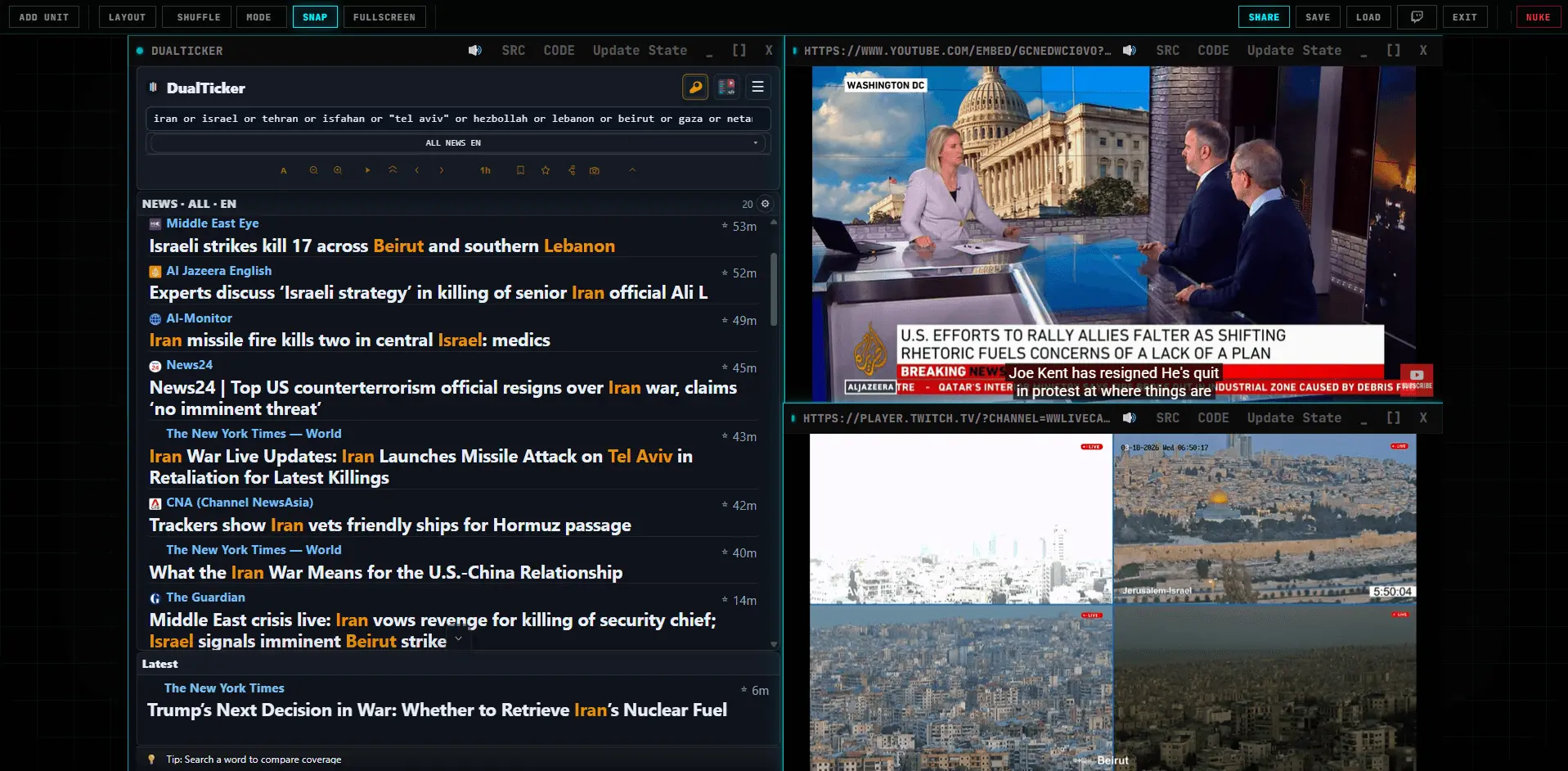This screenshot has width=1568, height=771.
Task: Click the font size 'A' icon
Action: click(284, 170)
